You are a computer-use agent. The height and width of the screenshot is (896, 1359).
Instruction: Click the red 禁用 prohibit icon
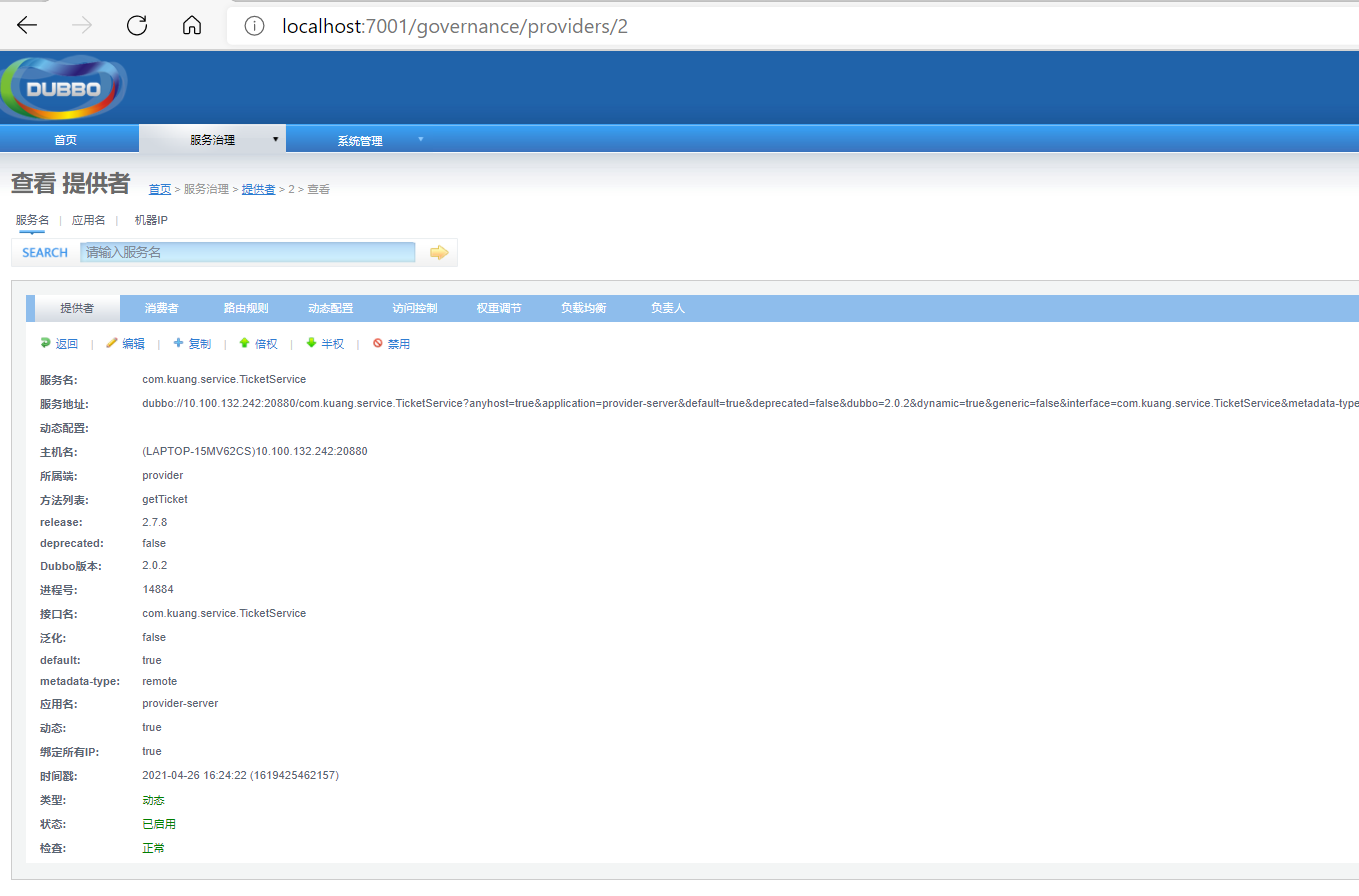click(378, 343)
